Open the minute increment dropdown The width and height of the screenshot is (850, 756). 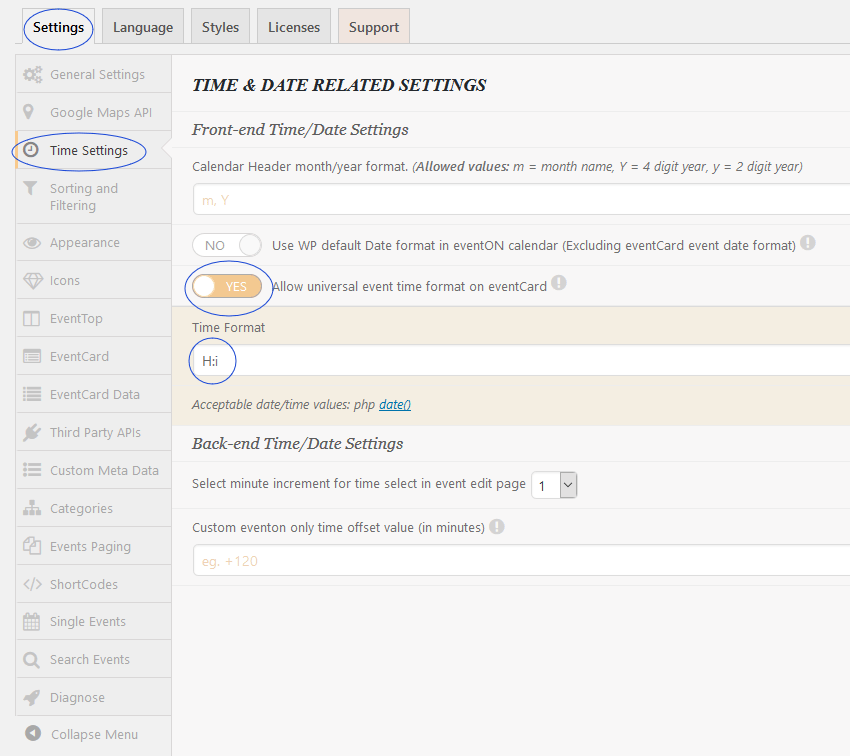click(554, 485)
